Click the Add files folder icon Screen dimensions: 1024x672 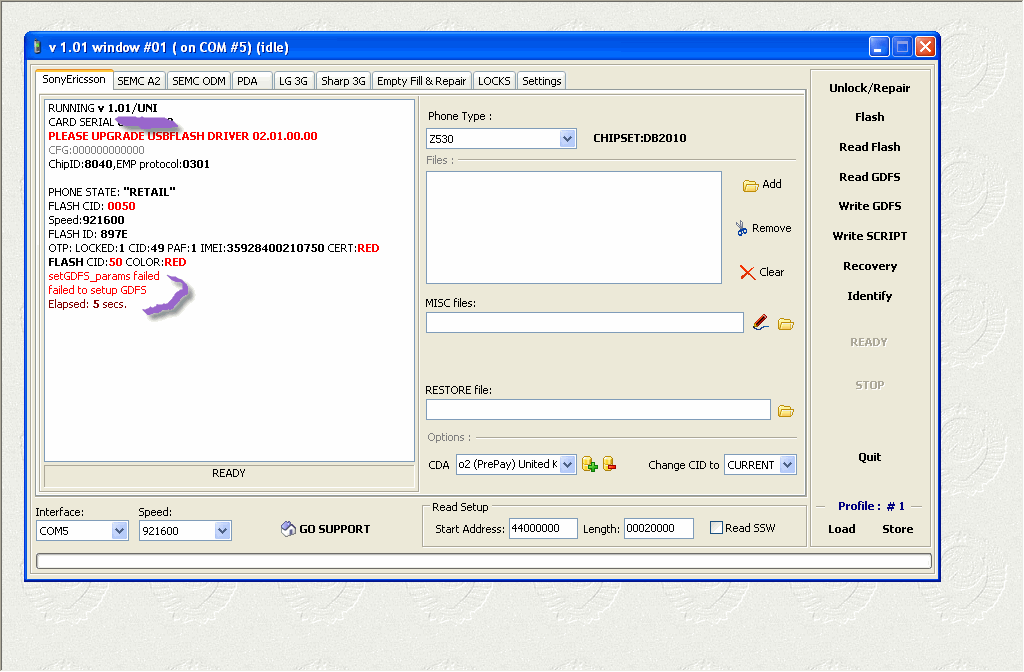tap(750, 185)
